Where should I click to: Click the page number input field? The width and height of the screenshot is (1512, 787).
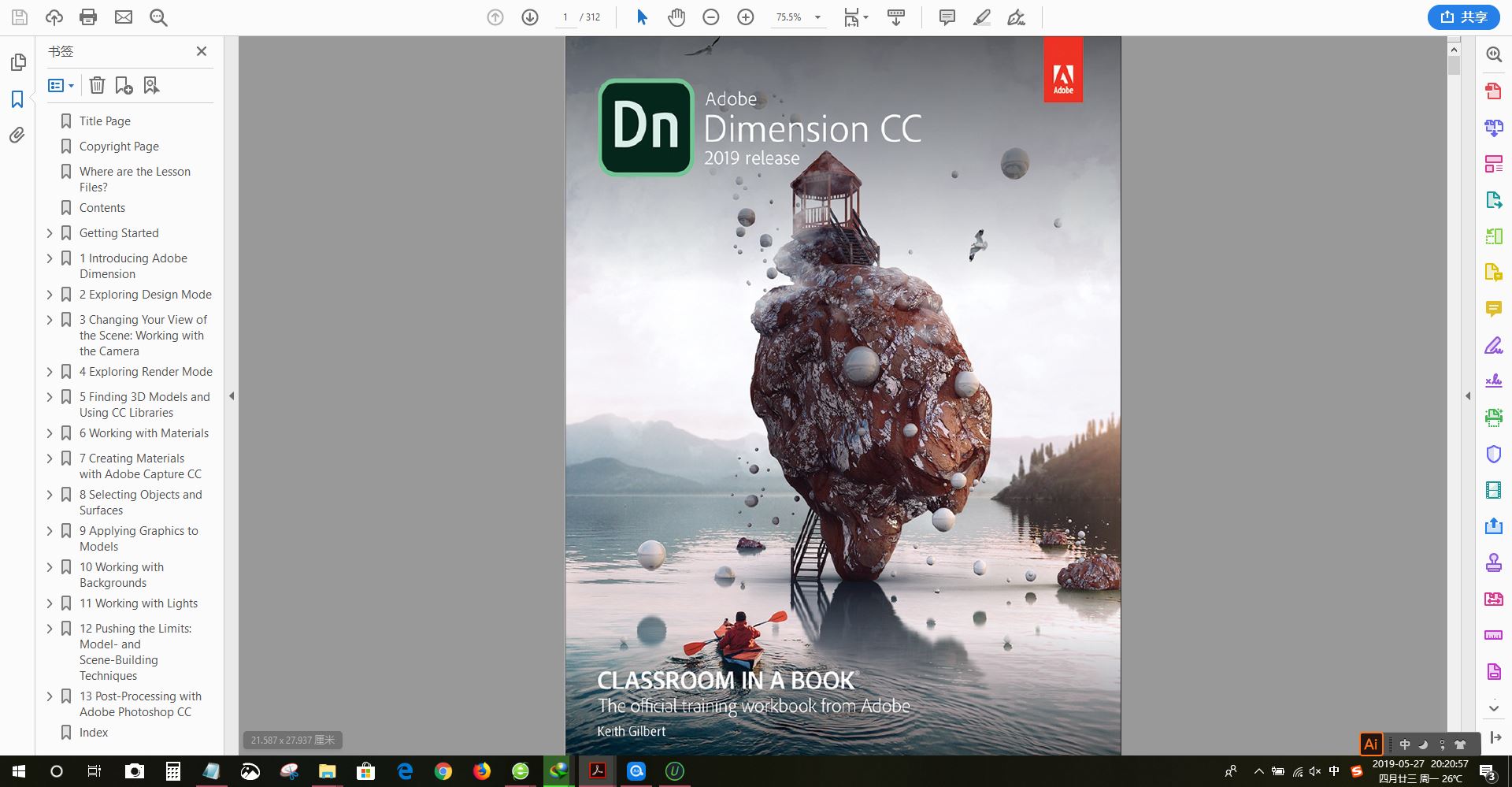(x=565, y=17)
